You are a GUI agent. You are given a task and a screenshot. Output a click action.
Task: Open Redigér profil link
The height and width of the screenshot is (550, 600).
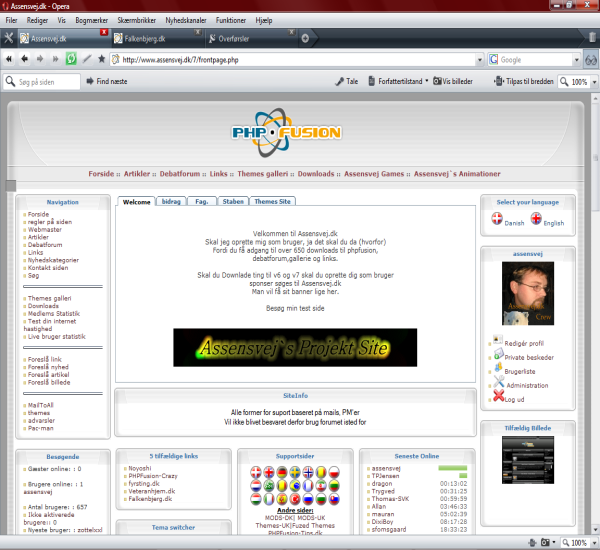coord(524,343)
